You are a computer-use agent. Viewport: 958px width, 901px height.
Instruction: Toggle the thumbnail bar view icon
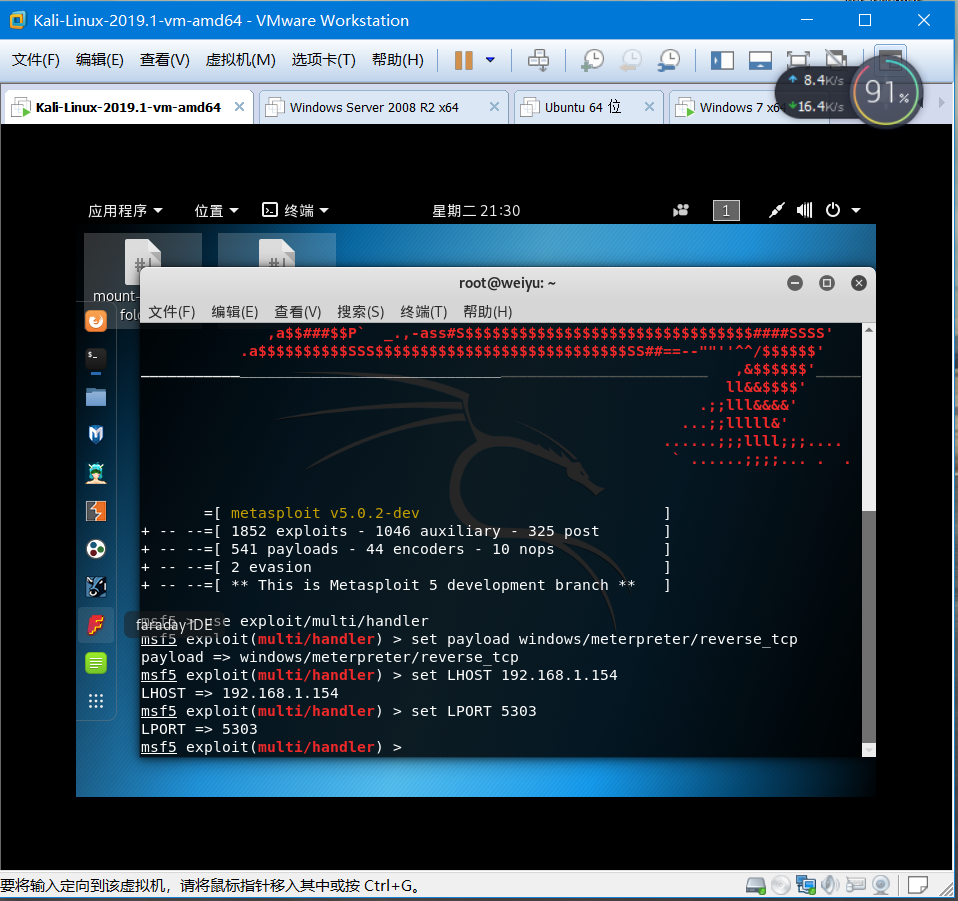tap(760, 60)
